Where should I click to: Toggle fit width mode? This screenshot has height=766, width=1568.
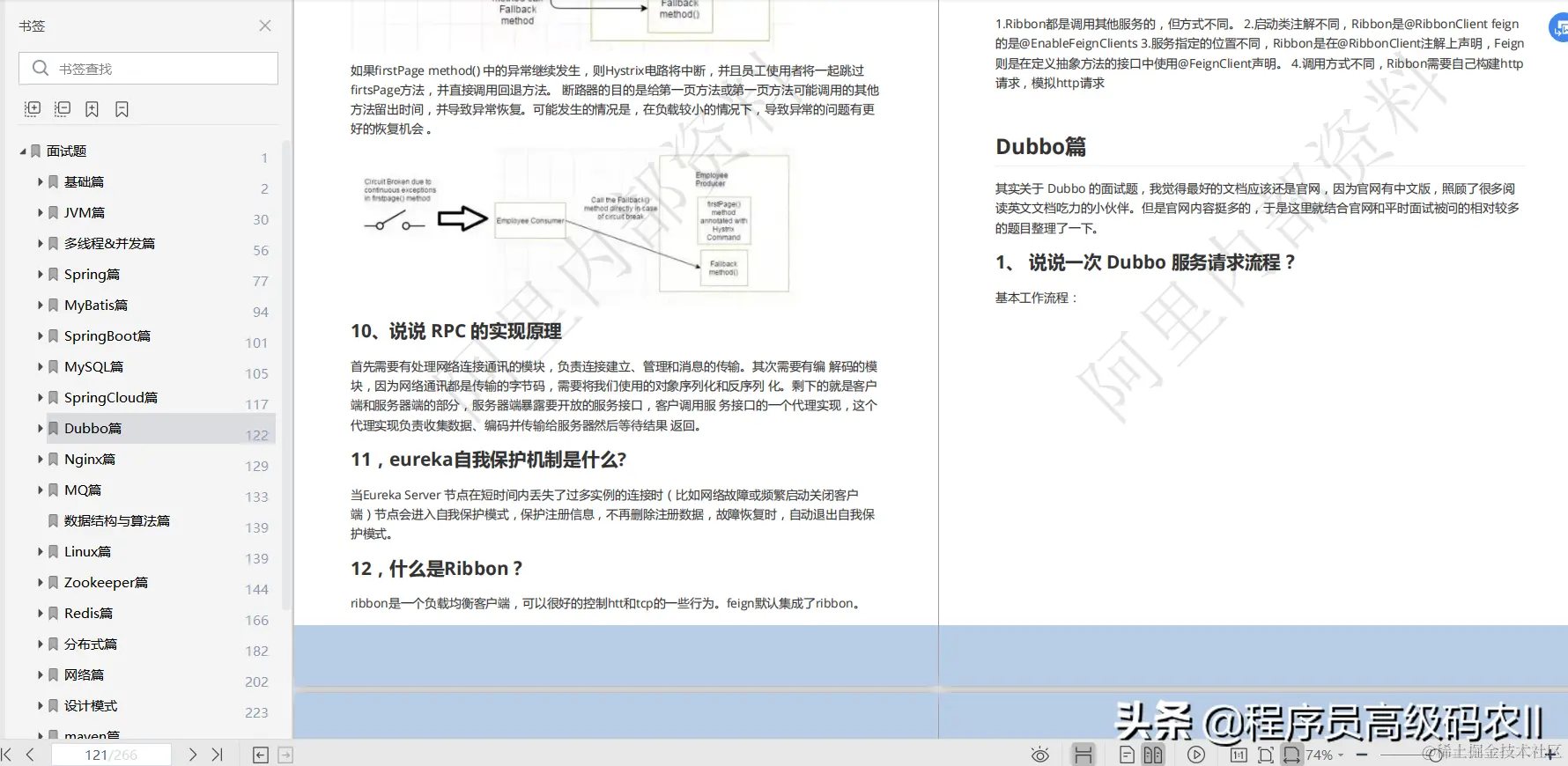(x=1291, y=755)
